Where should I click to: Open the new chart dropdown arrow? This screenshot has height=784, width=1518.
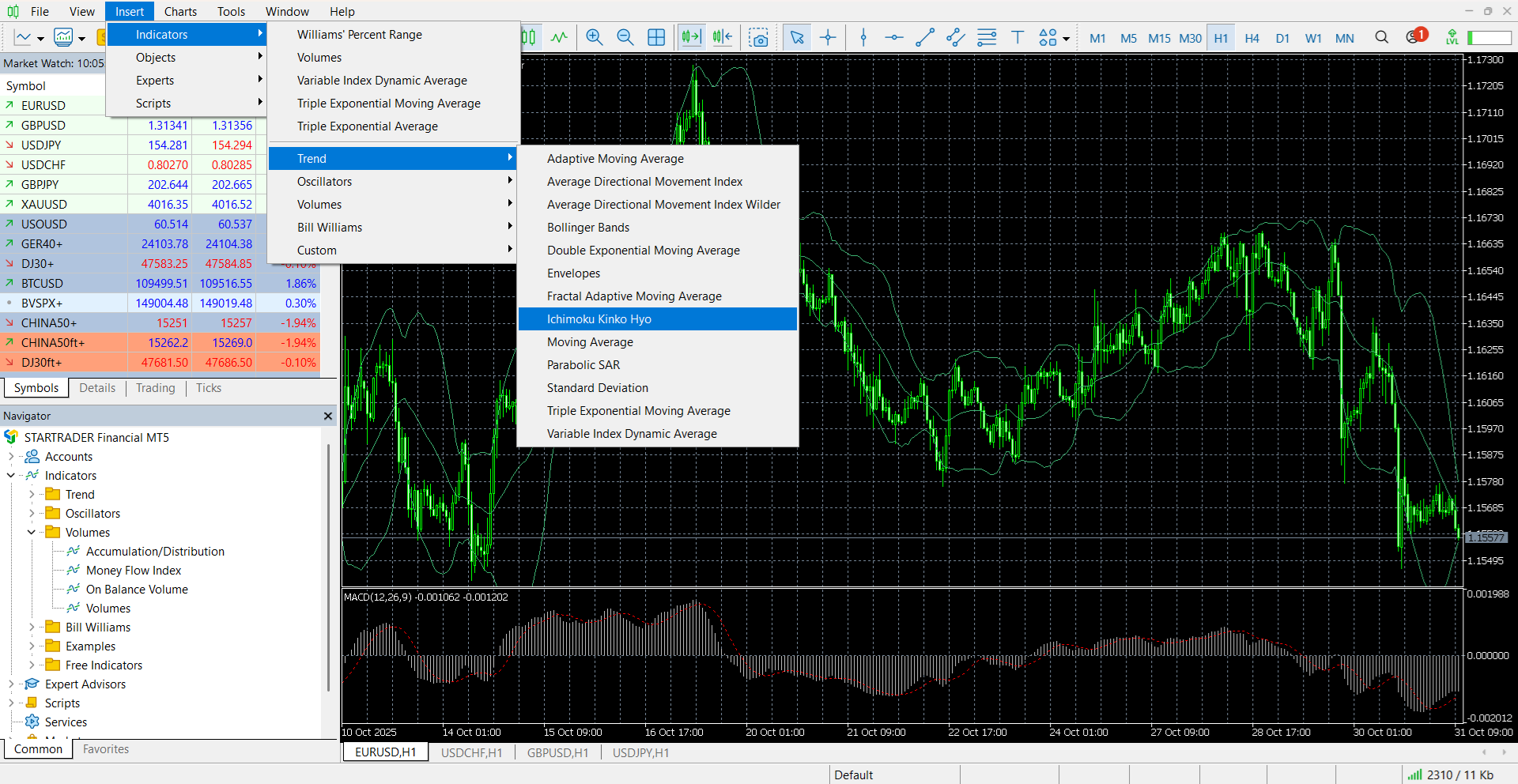click(x=40, y=38)
